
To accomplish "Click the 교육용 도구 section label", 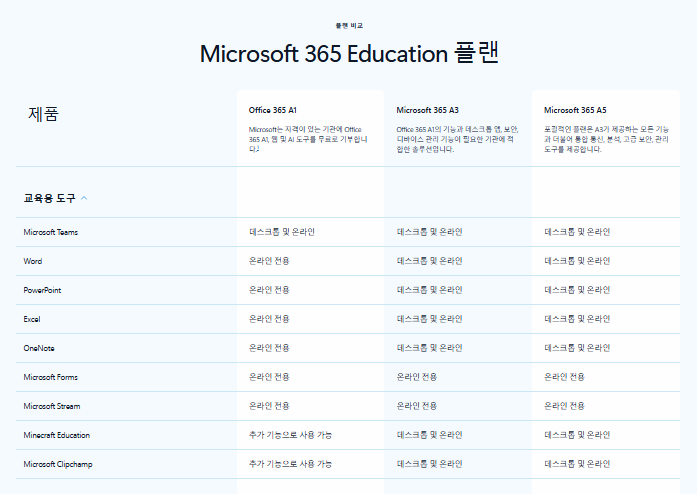I will (x=49, y=198).
